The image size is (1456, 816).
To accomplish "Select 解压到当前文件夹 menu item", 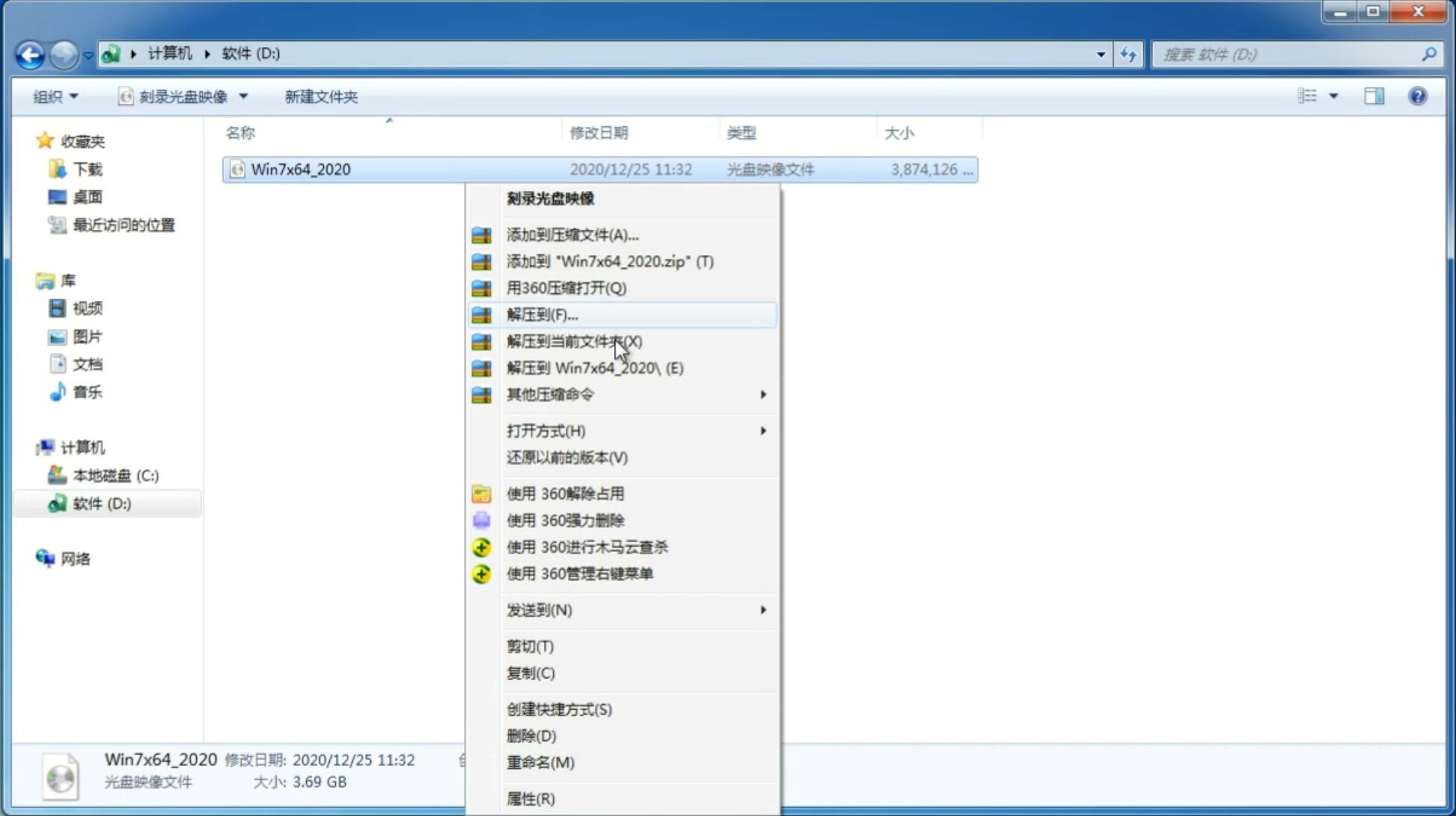I will 575,341.
